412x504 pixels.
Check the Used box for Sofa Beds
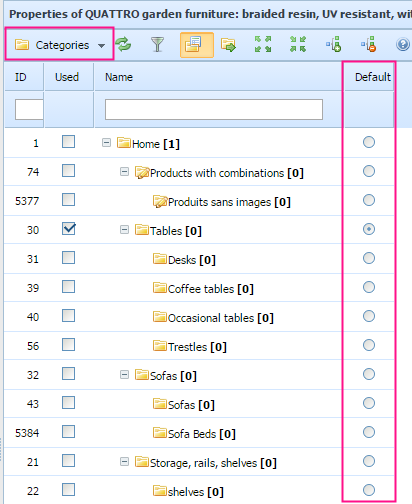point(68,432)
